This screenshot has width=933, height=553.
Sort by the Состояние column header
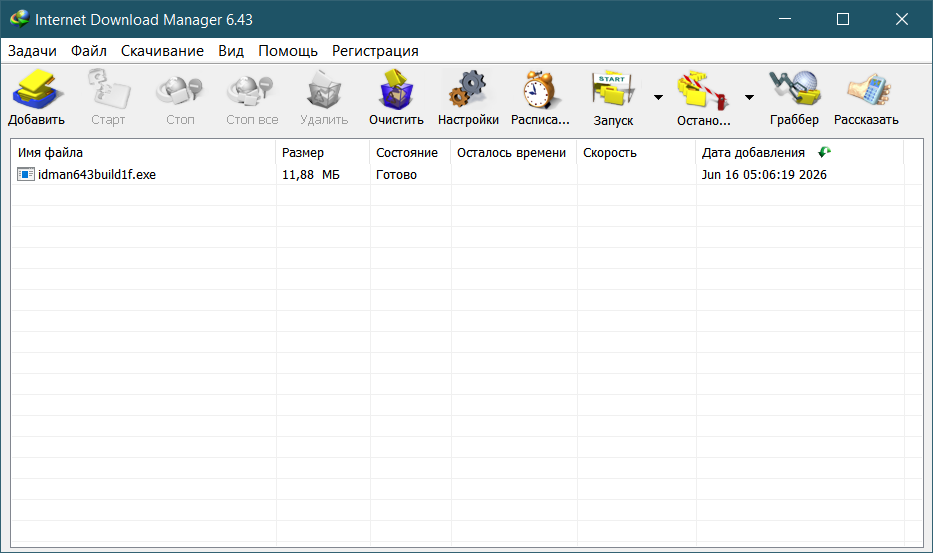point(410,152)
